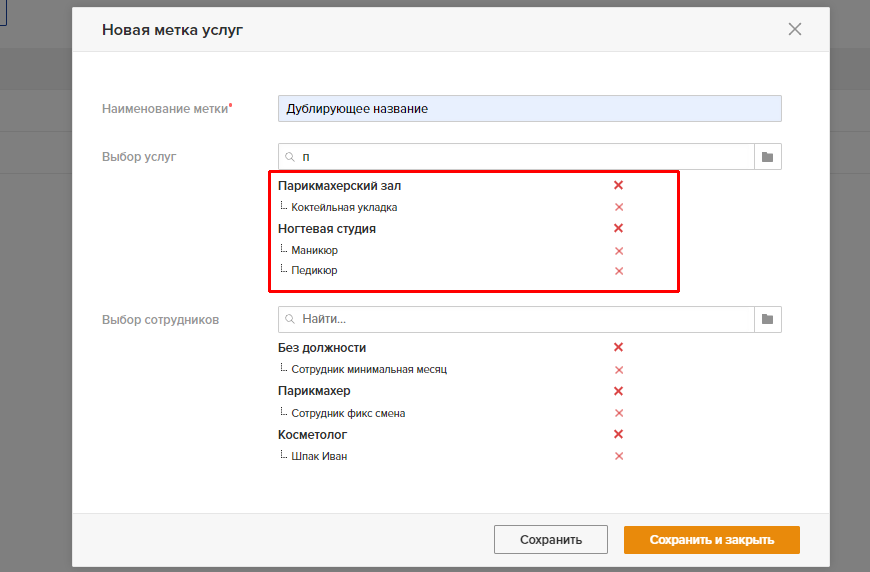
Task: Select the Косметолог tree group
Action: click(312, 434)
